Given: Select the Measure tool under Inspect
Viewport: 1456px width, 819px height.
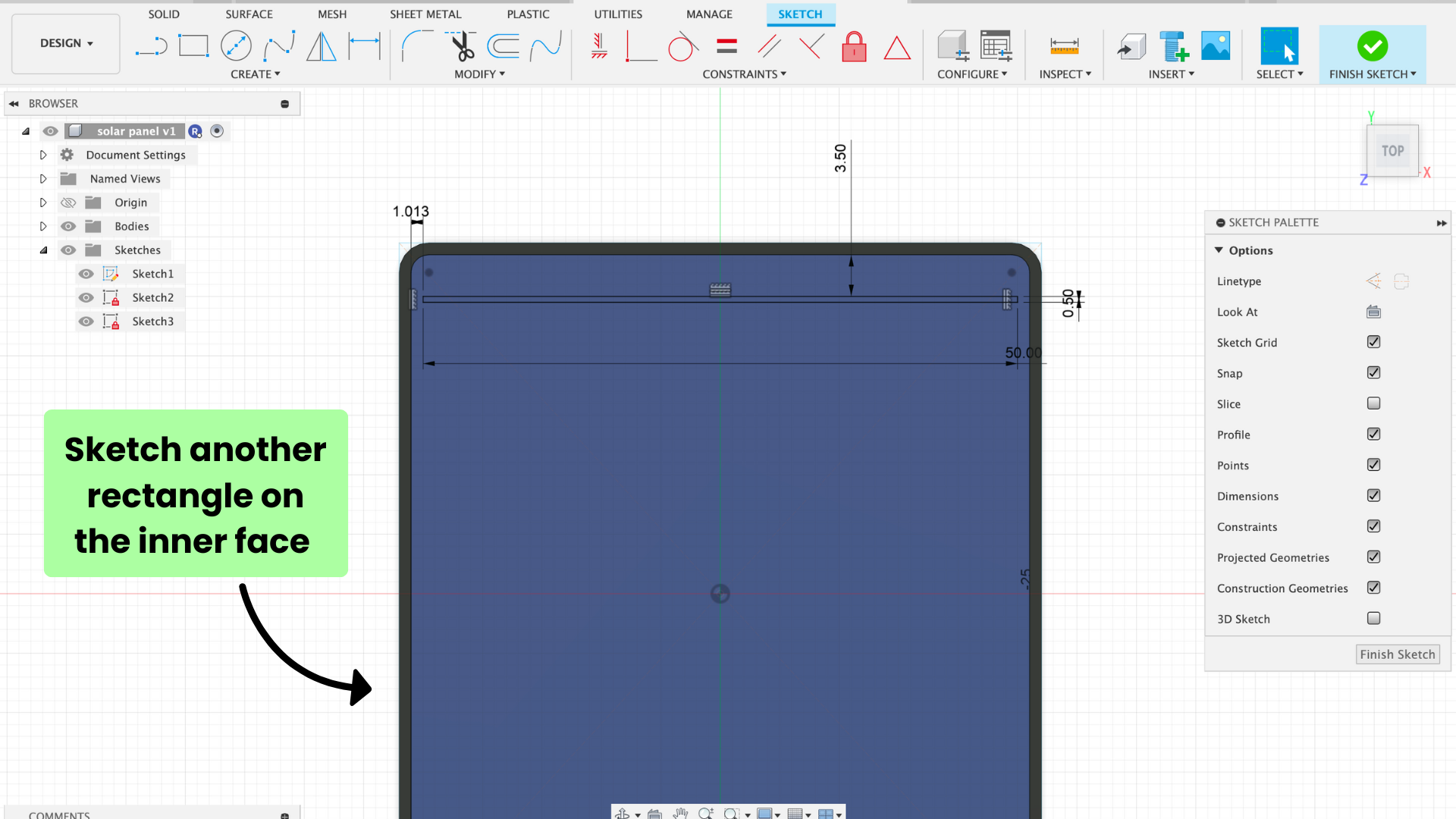Looking at the screenshot, I should (x=1065, y=46).
